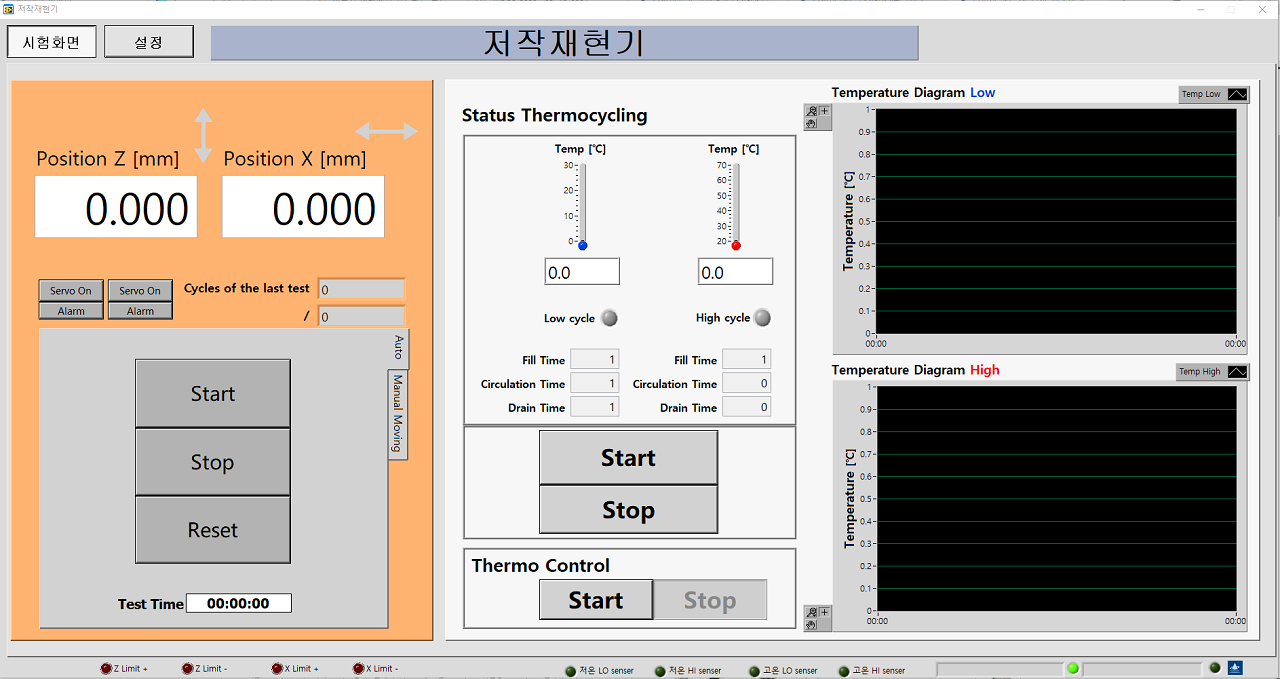Image resolution: width=1280 pixels, height=679 pixels.
Task: Click greyed Stop in Thermo Control
Action: coord(710,600)
